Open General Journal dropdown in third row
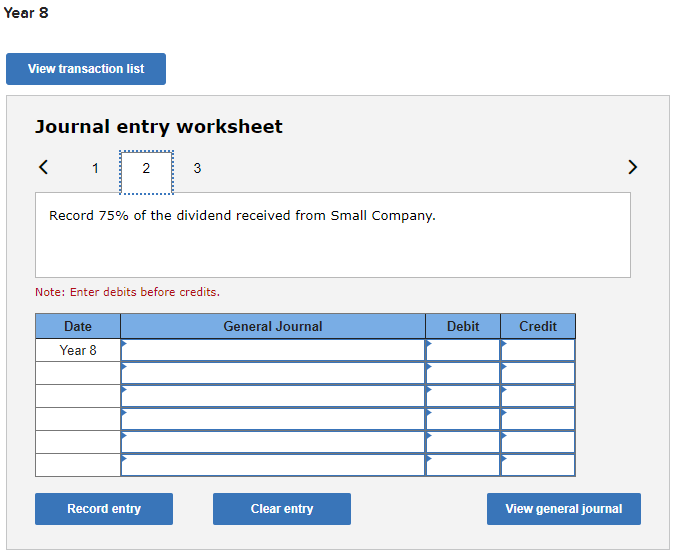This screenshot has width=679, height=559. click(x=273, y=396)
